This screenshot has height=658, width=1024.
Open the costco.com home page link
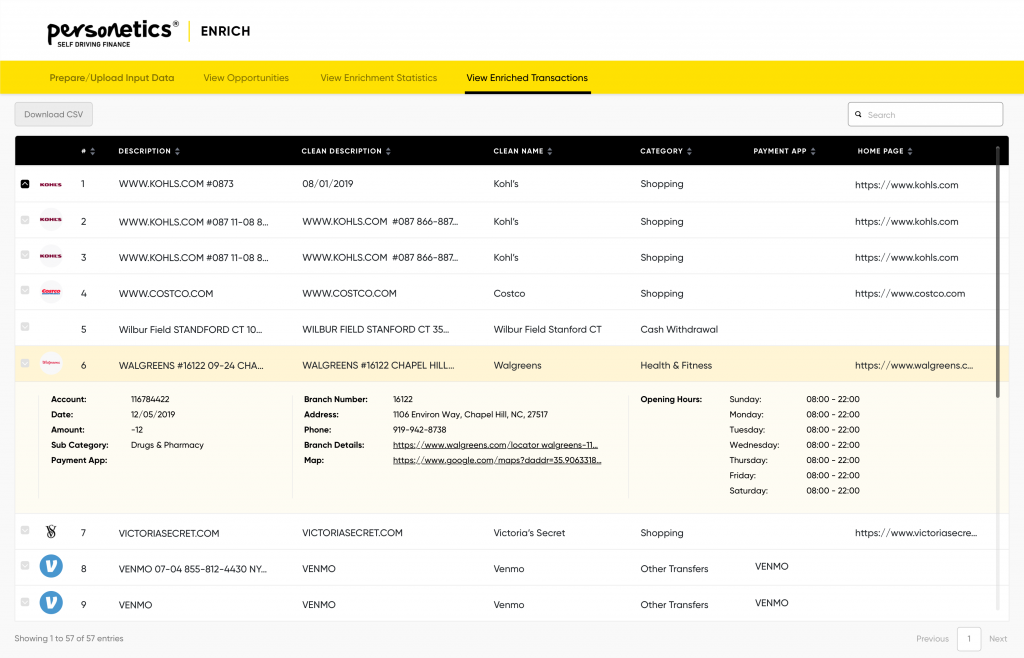pyautogui.click(x=910, y=294)
